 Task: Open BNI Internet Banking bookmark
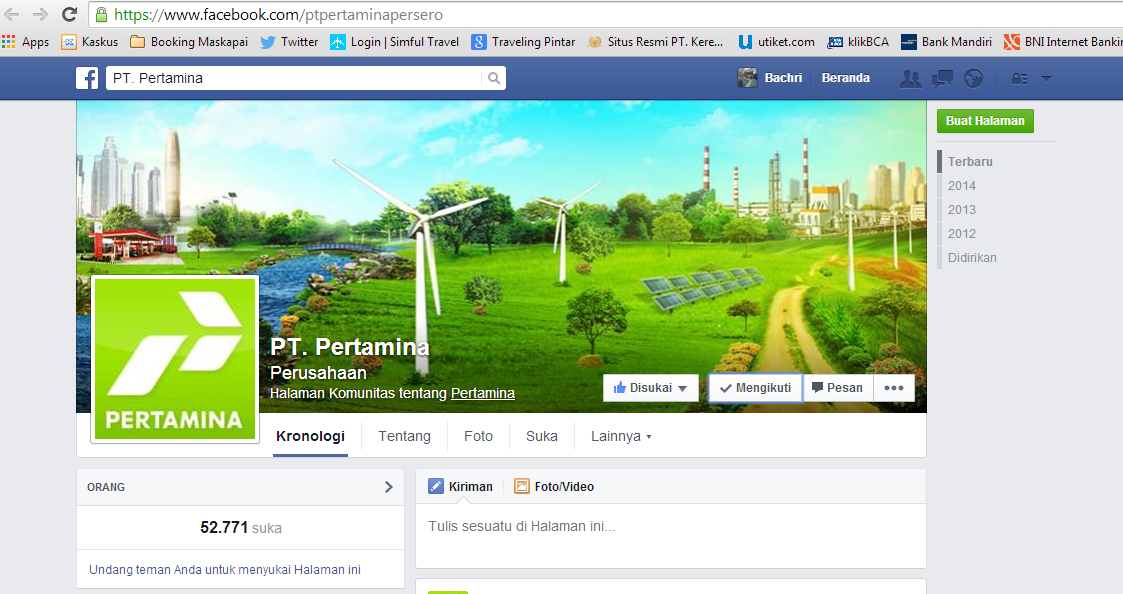(x=1063, y=42)
